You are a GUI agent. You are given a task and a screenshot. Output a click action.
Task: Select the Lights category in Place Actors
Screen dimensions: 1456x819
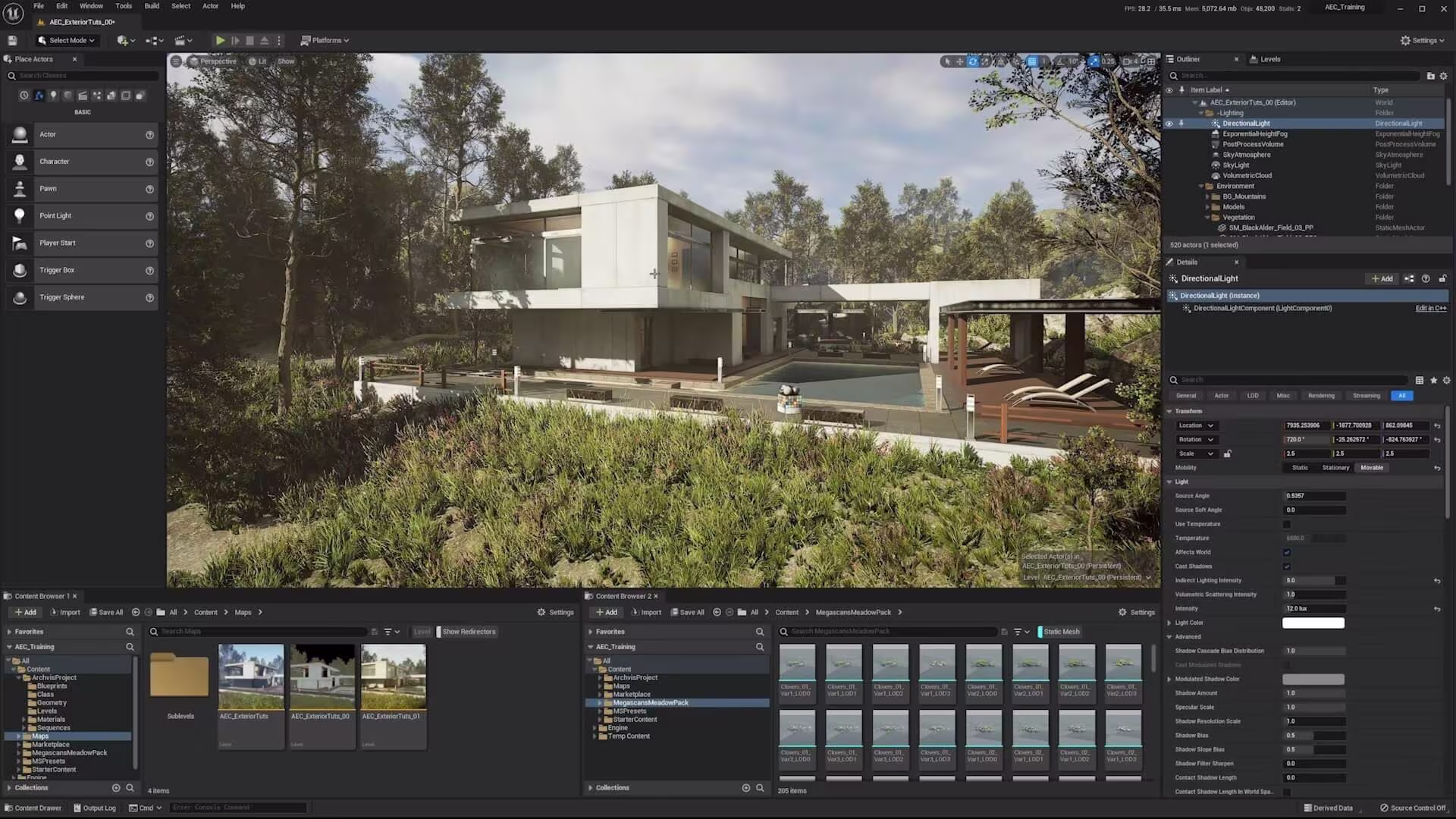pyautogui.click(x=53, y=96)
